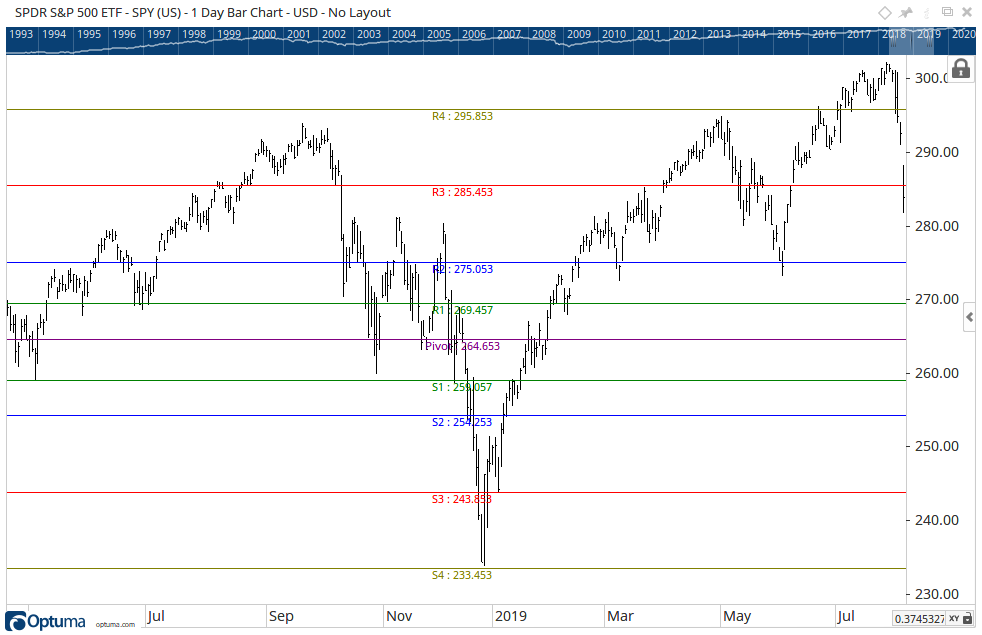This screenshot has height=635, width=982.
Task: Select the 'R4 : 295.853' pivot label
Action: tap(462, 116)
